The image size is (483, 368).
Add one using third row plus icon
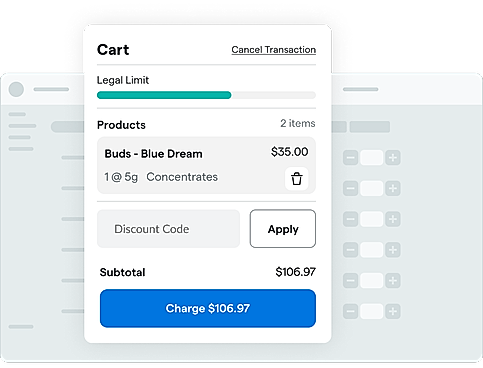pyautogui.click(x=393, y=219)
